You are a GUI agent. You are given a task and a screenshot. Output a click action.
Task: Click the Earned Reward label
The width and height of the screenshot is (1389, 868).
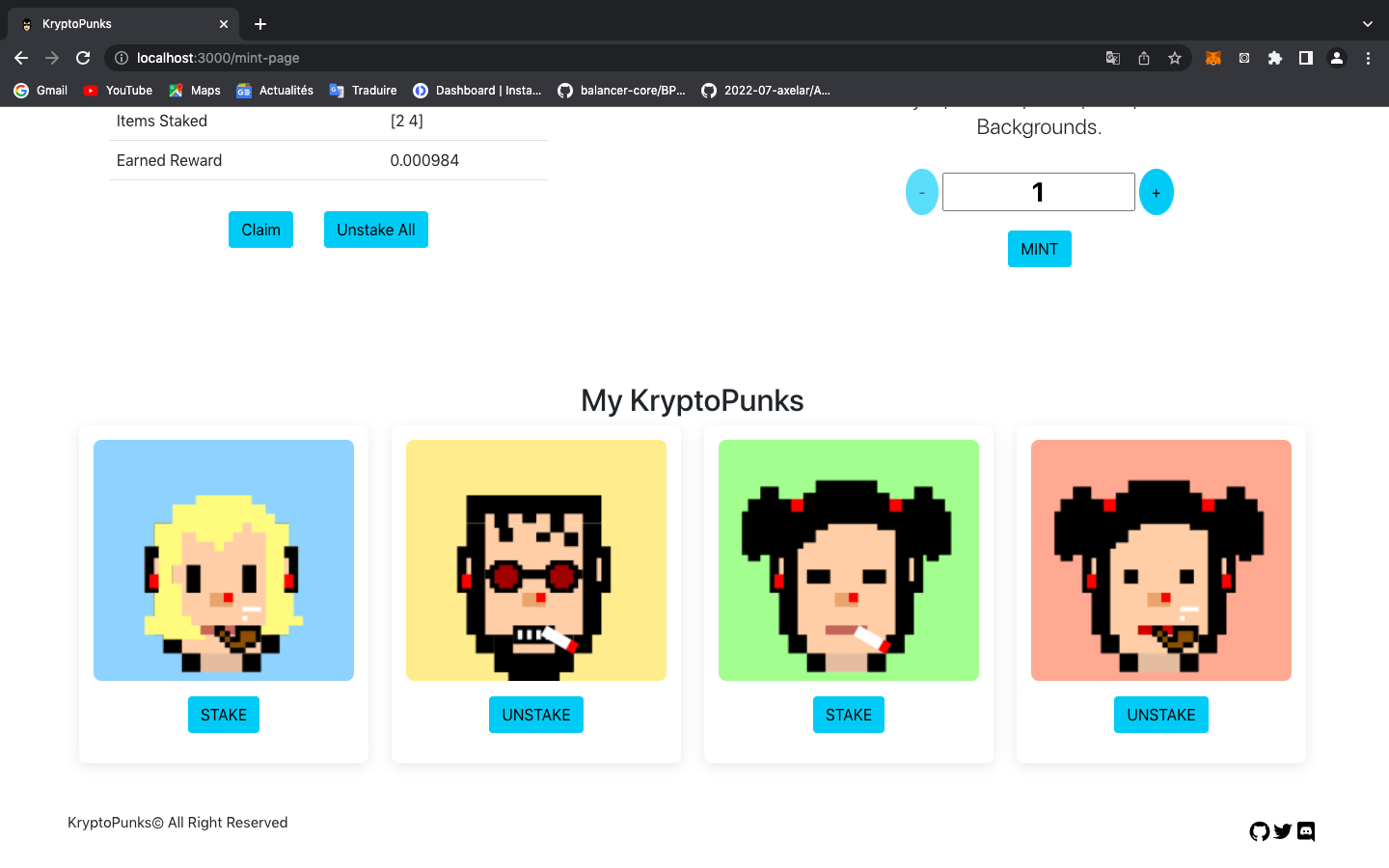[169, 160]
